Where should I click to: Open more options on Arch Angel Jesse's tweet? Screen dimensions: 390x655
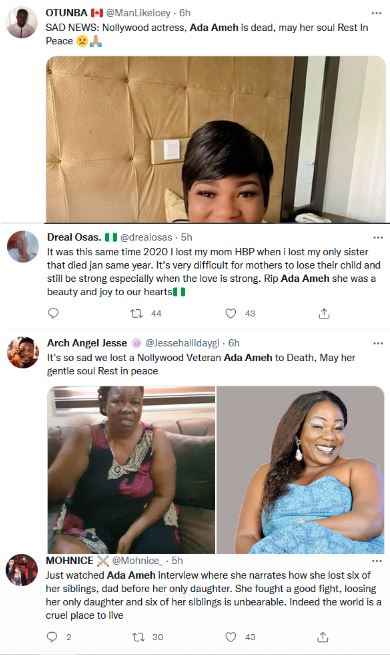click(378, 343)
